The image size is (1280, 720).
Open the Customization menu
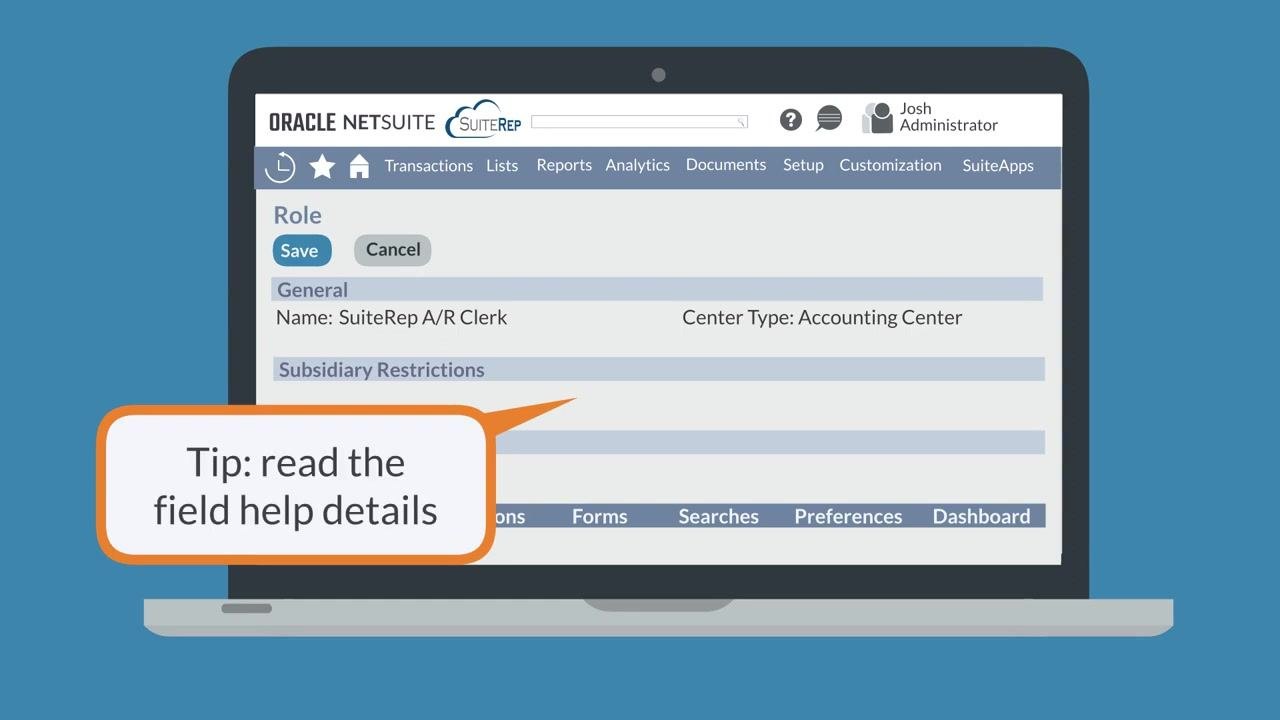(x=890, y=165)
